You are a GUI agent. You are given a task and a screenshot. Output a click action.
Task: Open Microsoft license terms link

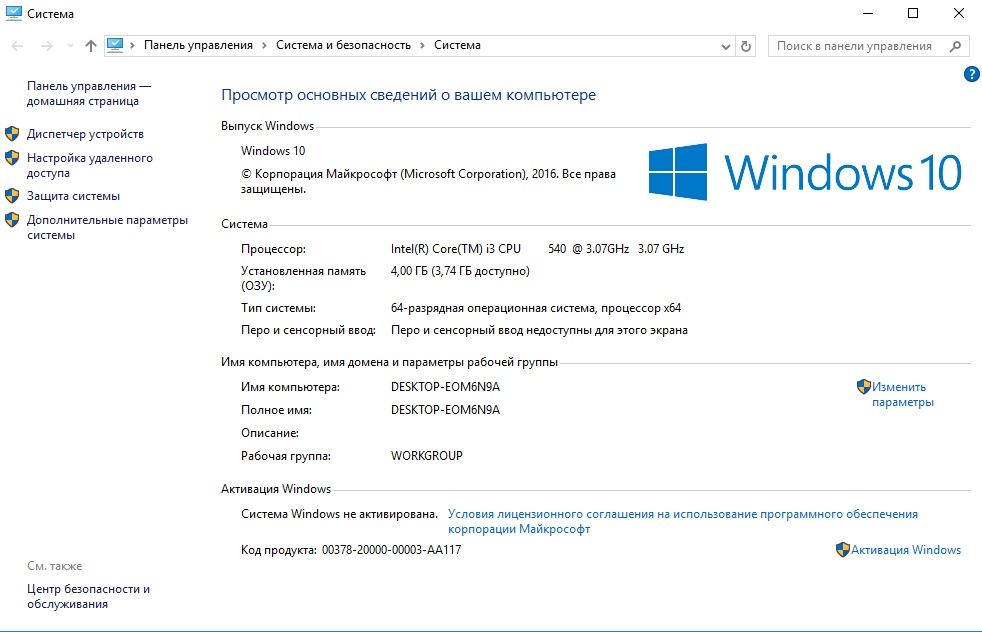point(683,521)
